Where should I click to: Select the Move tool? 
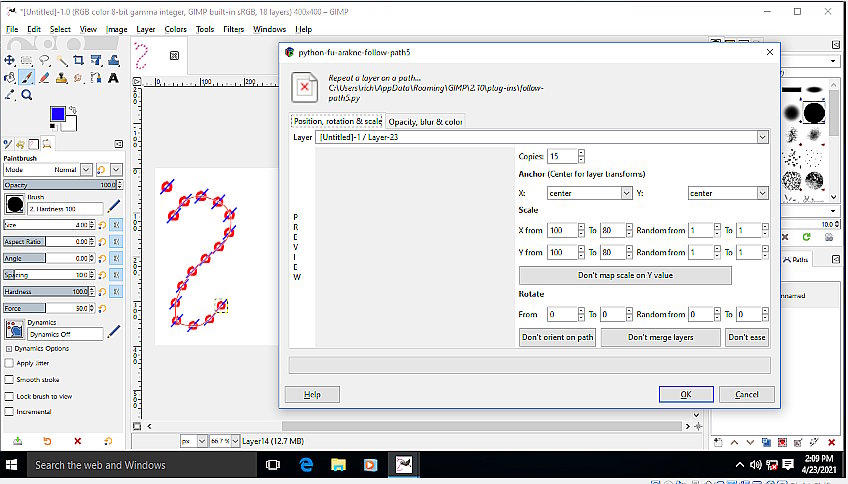(10, 60)
